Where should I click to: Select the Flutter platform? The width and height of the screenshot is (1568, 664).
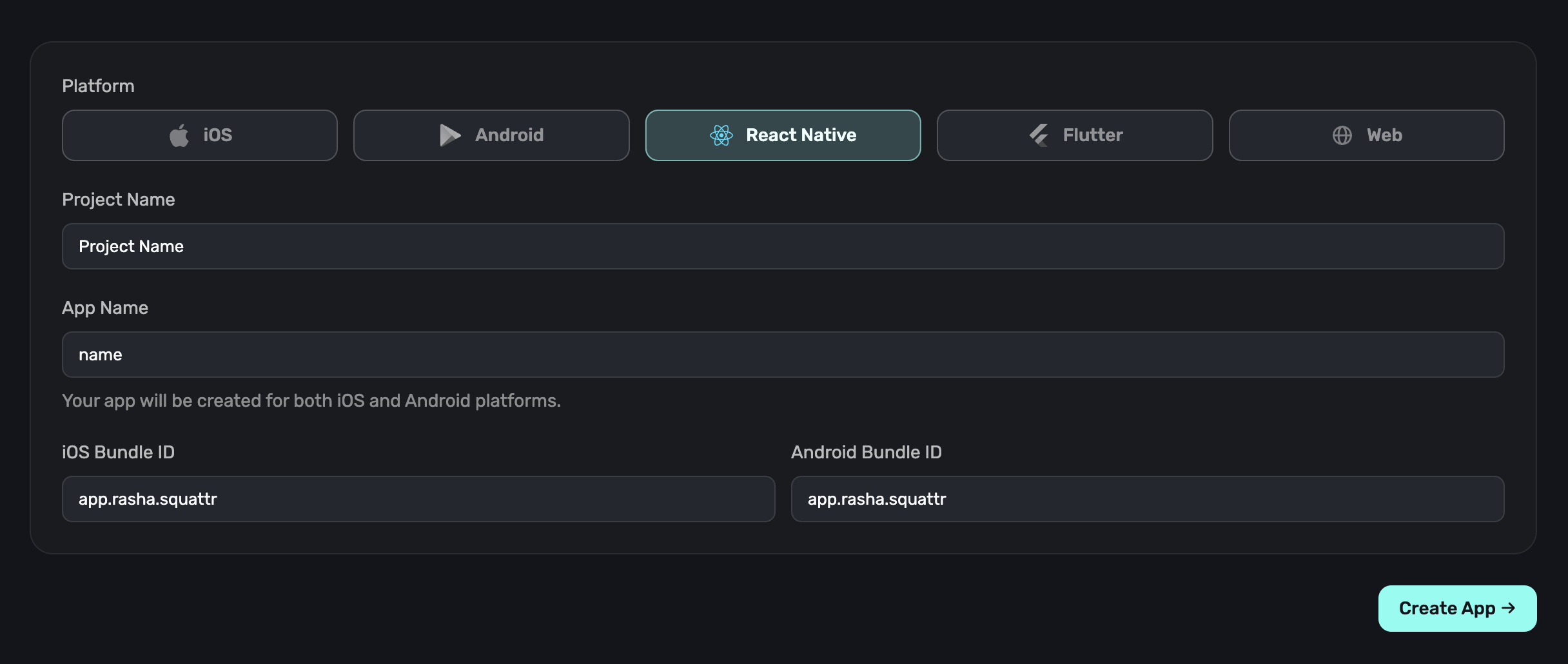pos(1074,135)
